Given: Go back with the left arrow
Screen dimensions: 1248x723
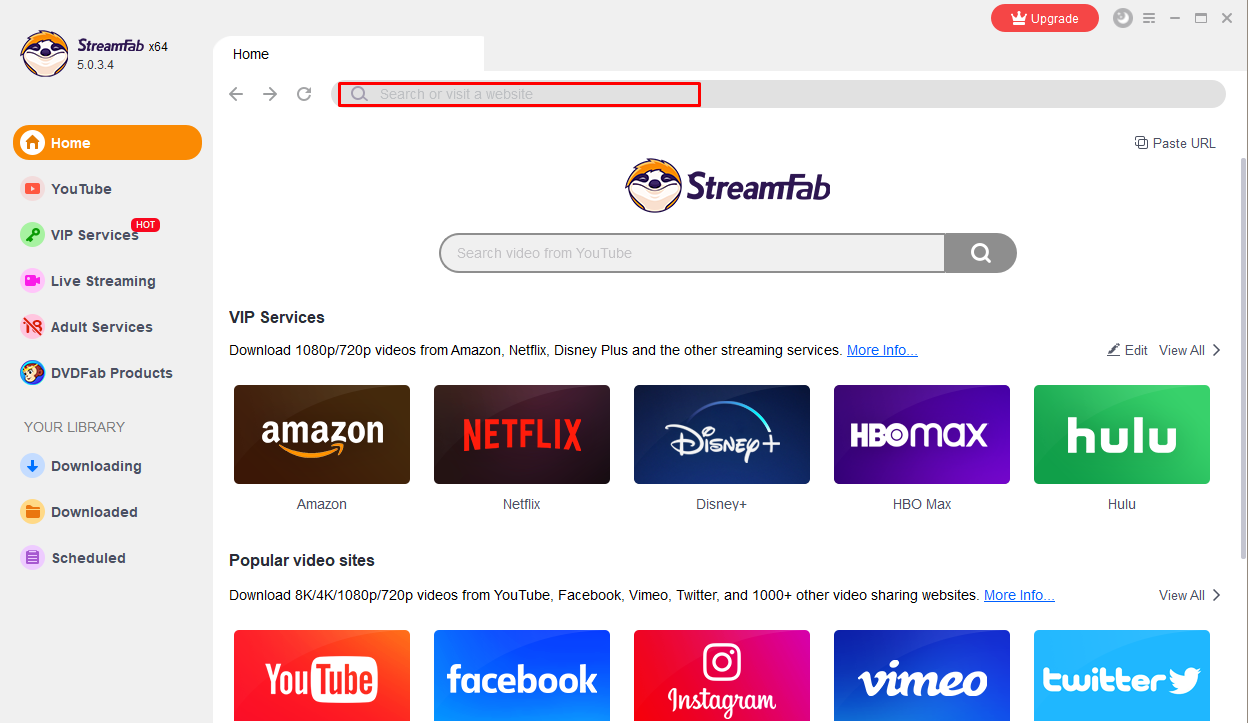Looking at the screenshot, I should (x=236, y=94).
